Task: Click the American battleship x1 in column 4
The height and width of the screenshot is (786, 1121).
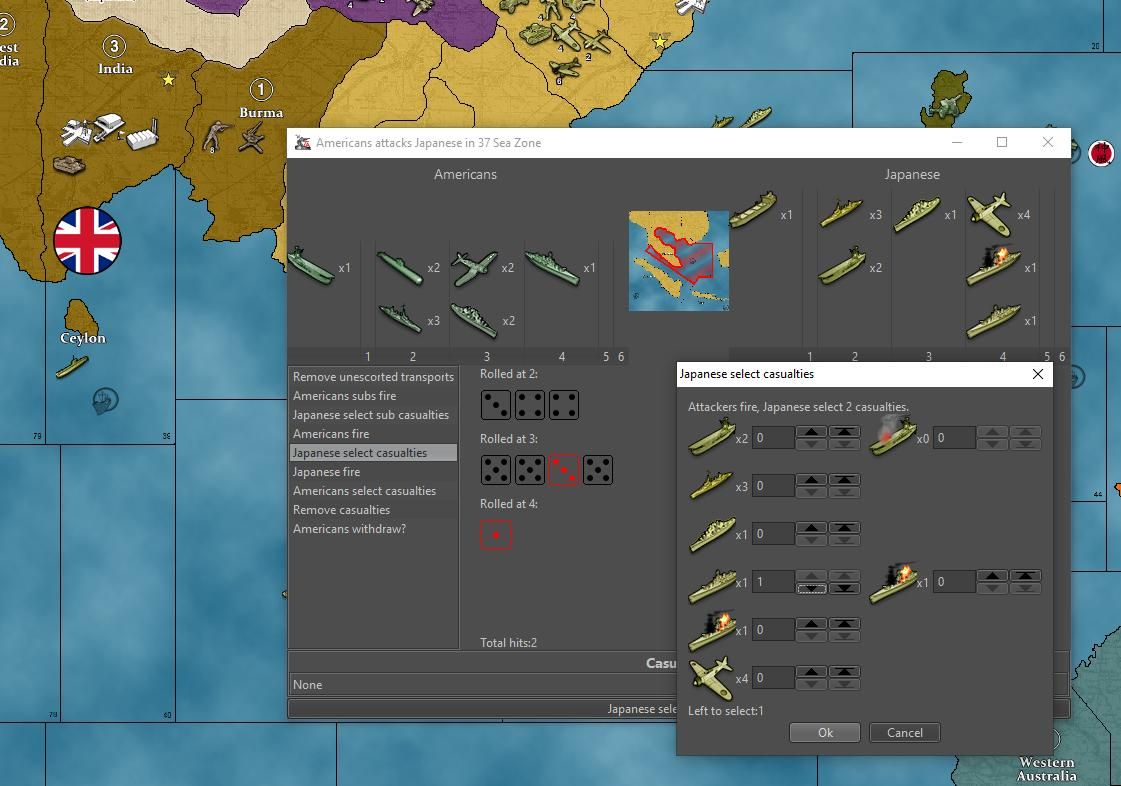Action: [x=551, y=267]
